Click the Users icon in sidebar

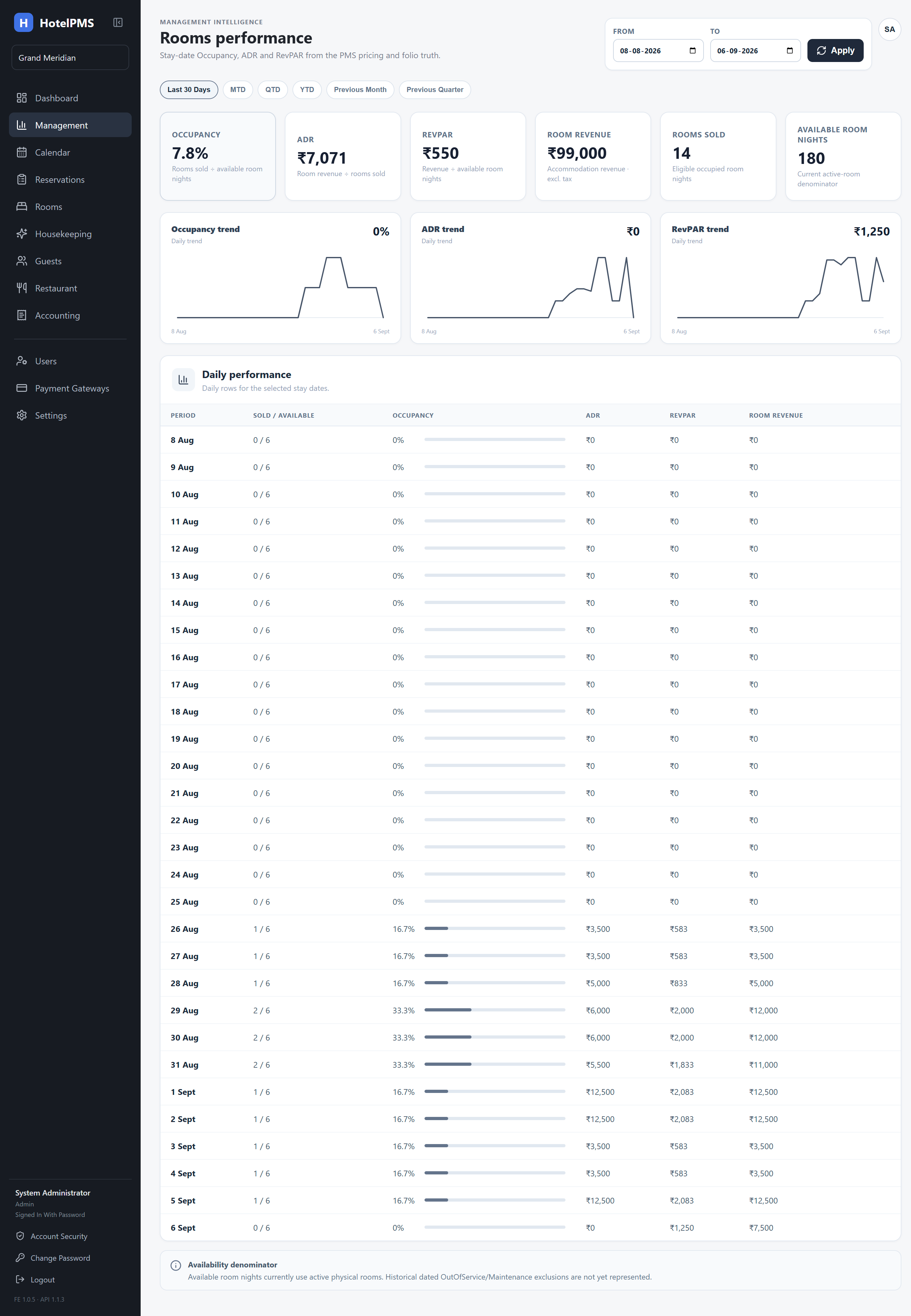(x=22, y=361)
